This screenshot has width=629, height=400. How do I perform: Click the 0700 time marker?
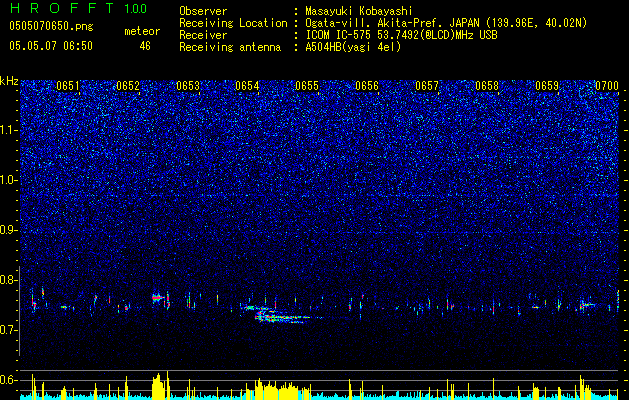click(x=607, y=86)
